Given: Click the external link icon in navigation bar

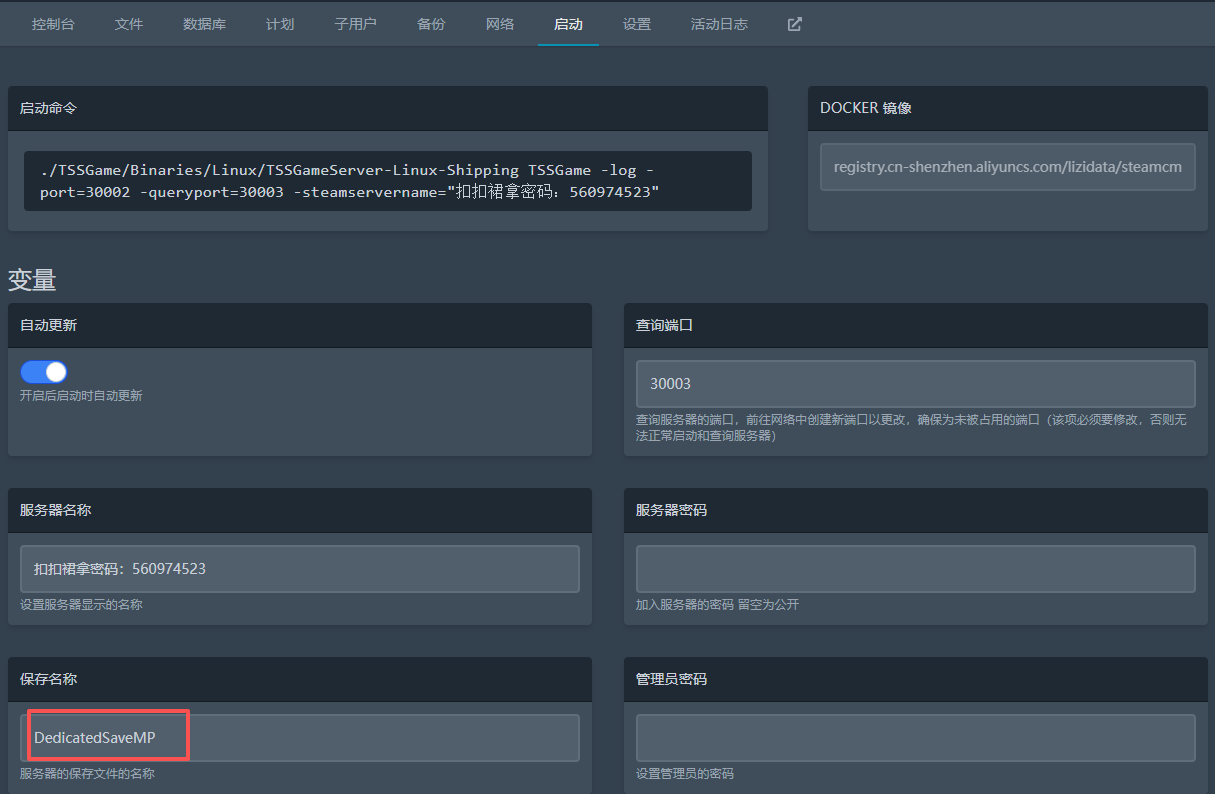Looking at the screenshot, I should 794,24.
